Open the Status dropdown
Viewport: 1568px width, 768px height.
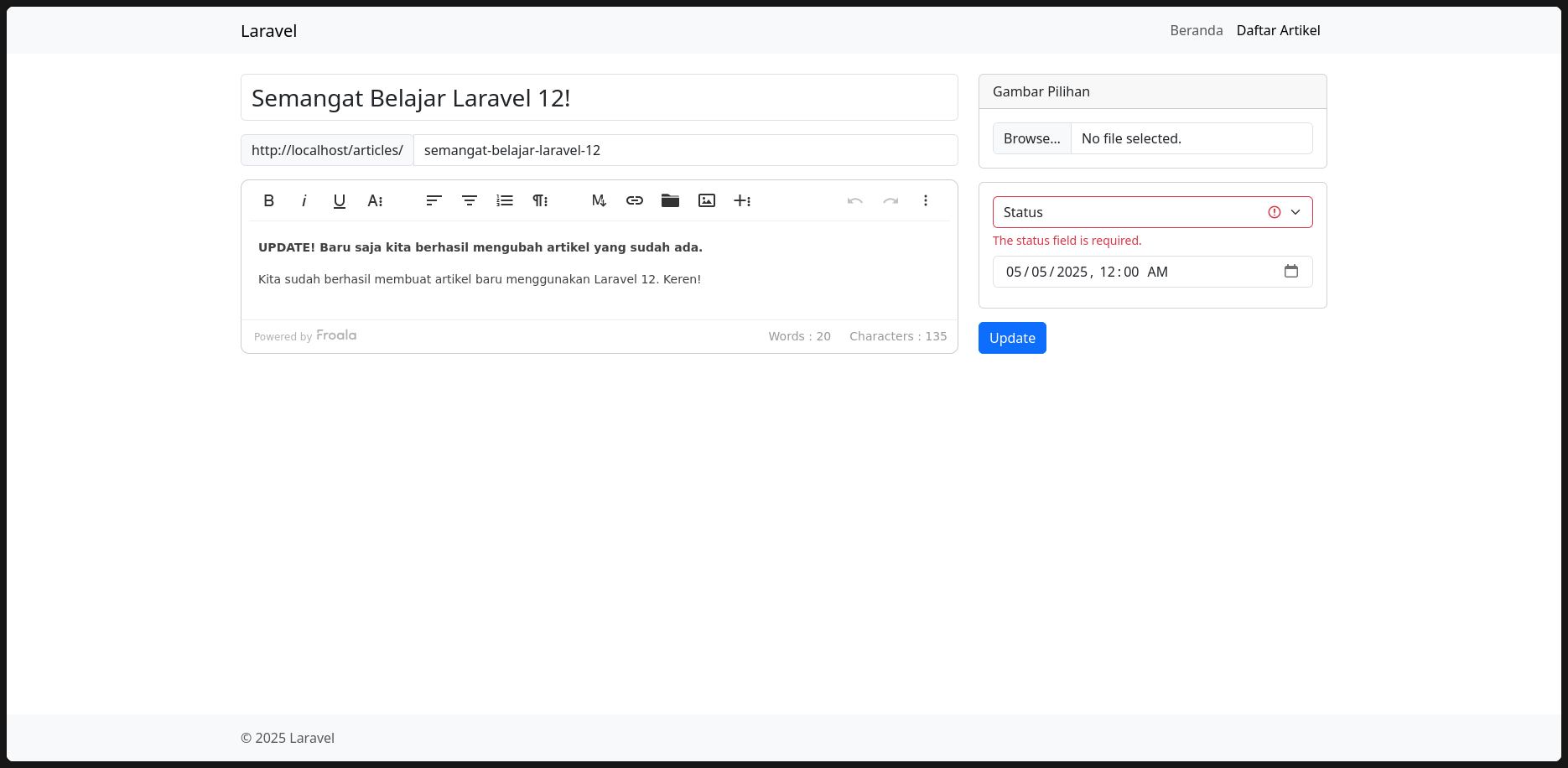click(x=1153, y=212)
